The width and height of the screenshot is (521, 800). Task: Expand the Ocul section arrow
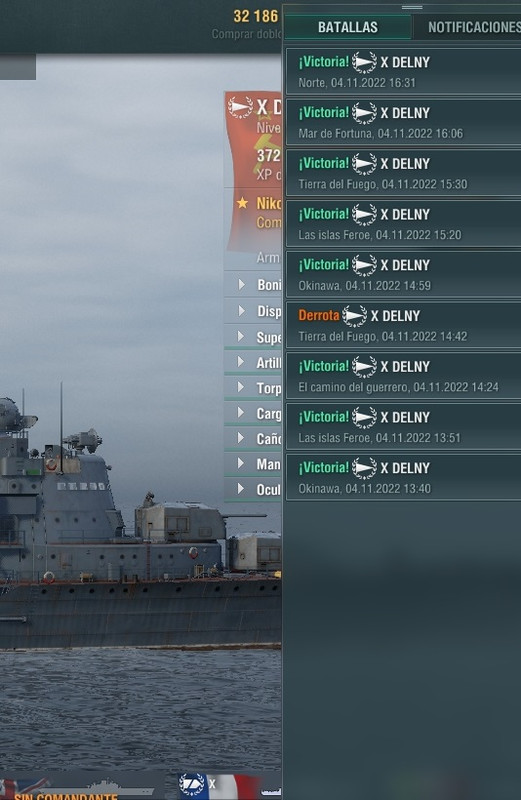(241, 489)
